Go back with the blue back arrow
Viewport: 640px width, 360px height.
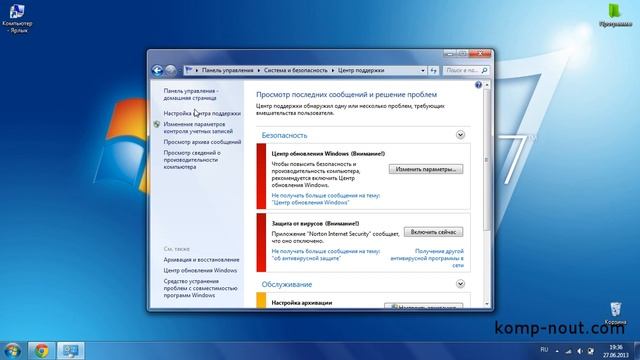[x=157, y=71]
